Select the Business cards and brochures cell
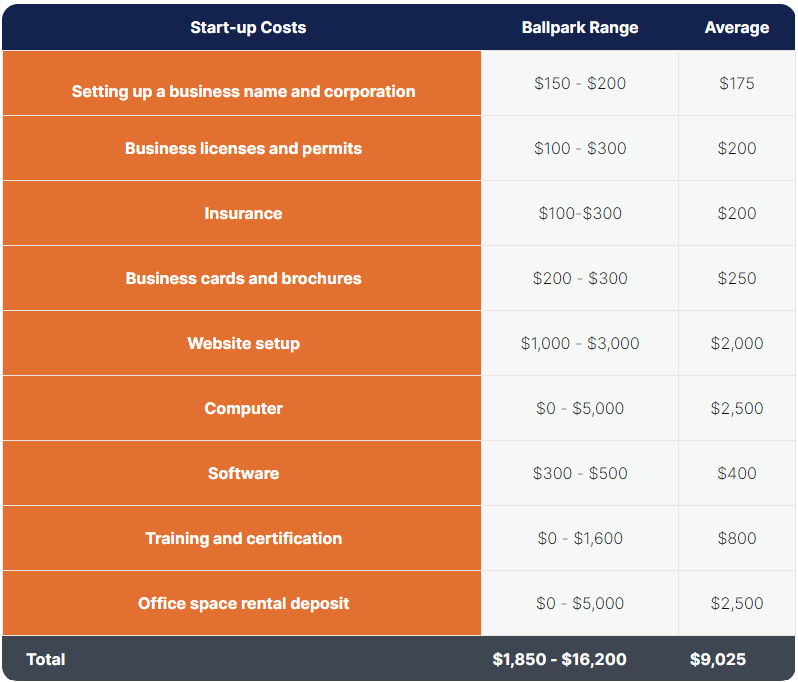798x682 pixels. (x=243, y=278)
